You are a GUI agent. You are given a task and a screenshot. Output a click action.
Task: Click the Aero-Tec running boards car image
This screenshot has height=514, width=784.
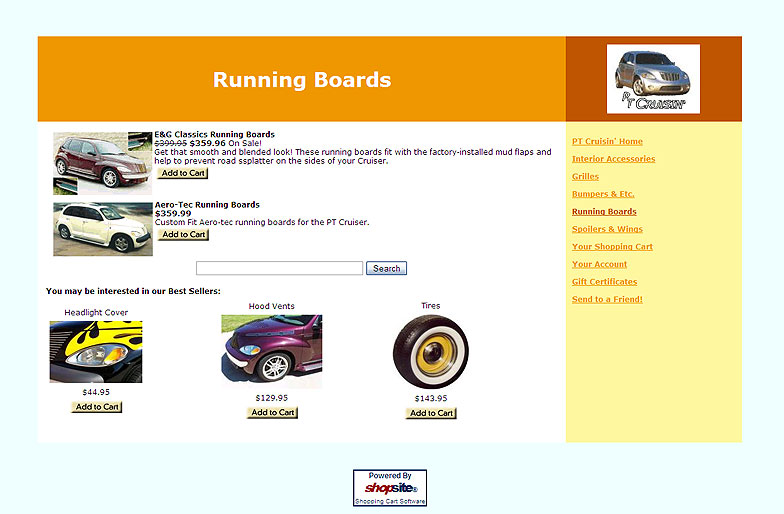coord(102,229)
